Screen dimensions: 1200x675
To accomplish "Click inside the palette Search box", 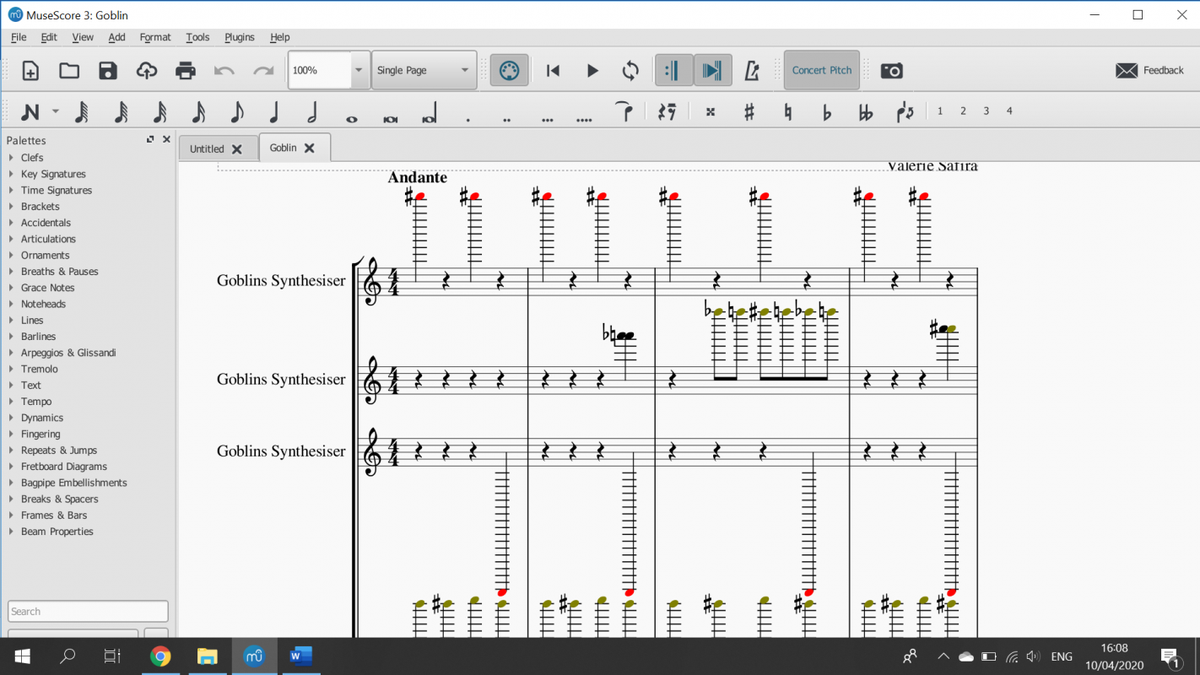I will click(87, 610).
